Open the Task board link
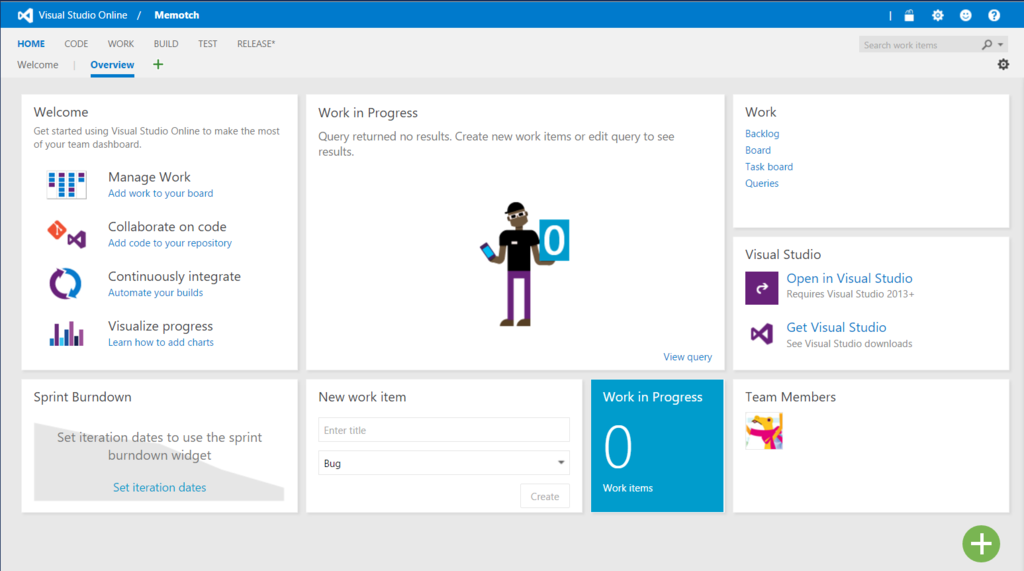This screenshot has width=1024, height=571. (769, 167)
